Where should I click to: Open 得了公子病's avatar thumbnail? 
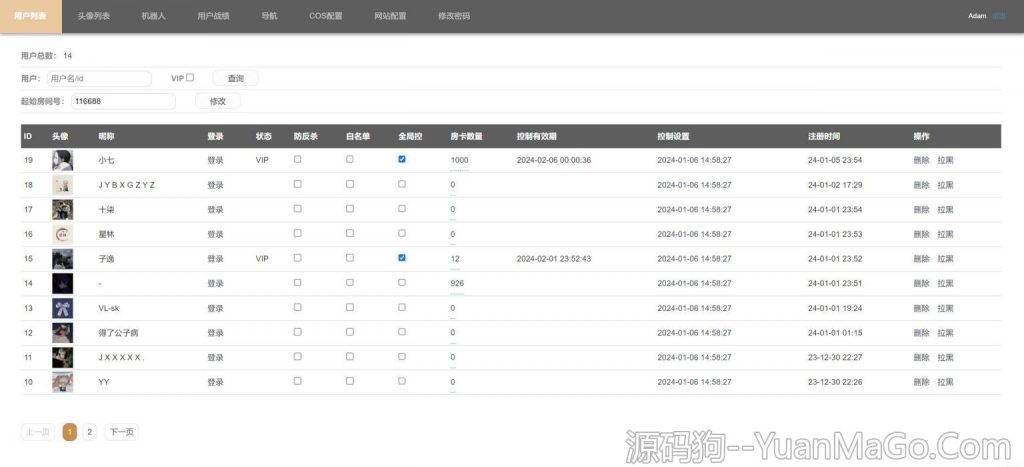[x=63, y=332]
